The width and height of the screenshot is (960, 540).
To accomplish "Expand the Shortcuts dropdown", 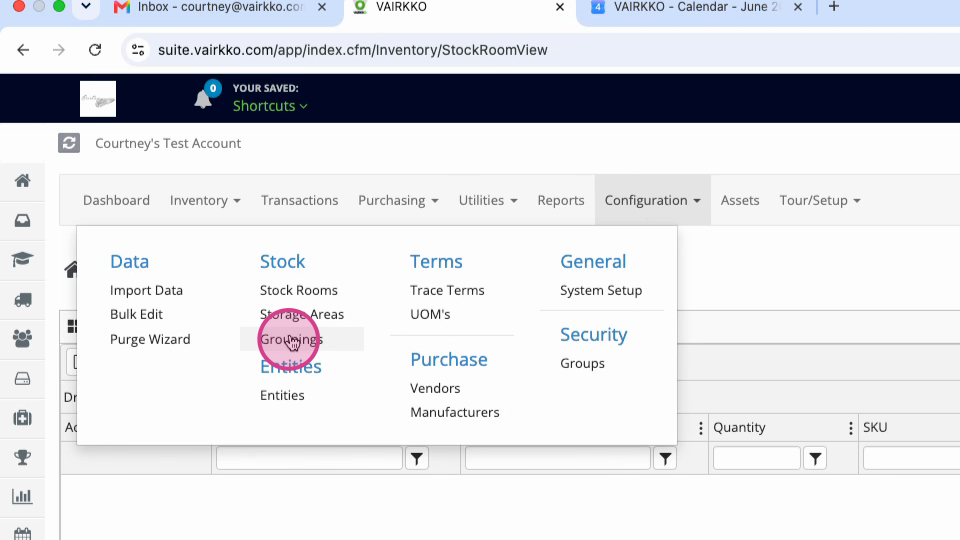I will click(x=270, y=106).
